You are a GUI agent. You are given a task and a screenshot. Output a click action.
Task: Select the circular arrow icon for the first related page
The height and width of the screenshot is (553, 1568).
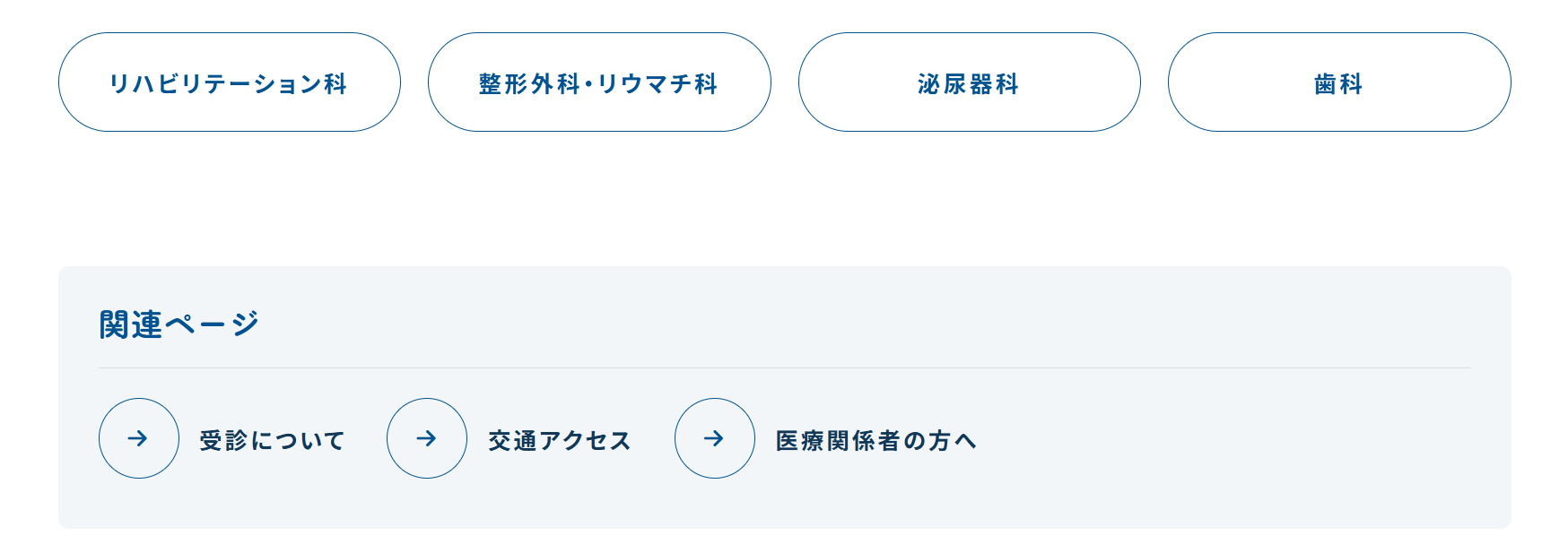[x=138, y=438]
